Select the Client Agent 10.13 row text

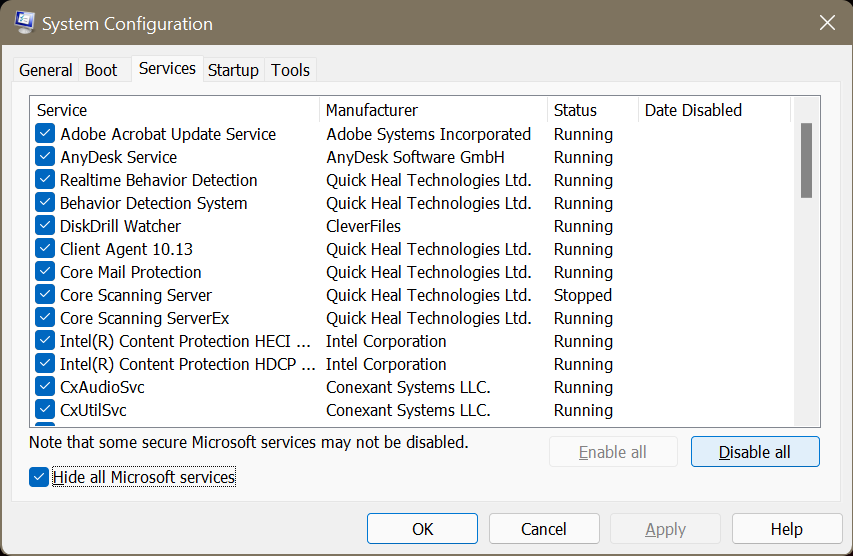(x=126, y=249)
